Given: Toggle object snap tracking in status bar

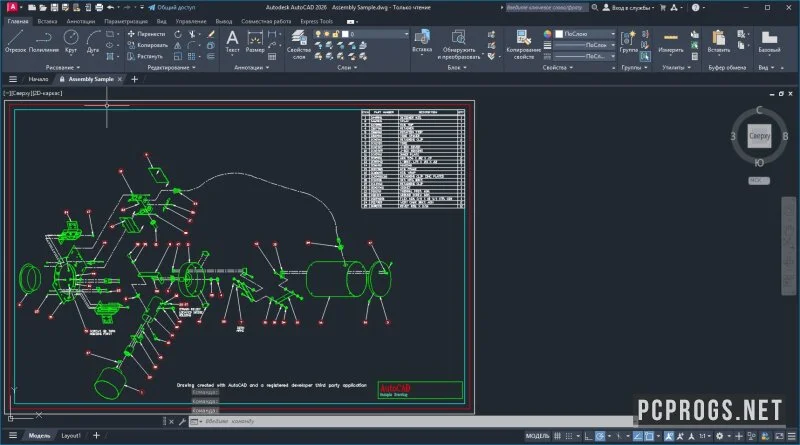Looking at the screenshot, I should coord(637,436).
